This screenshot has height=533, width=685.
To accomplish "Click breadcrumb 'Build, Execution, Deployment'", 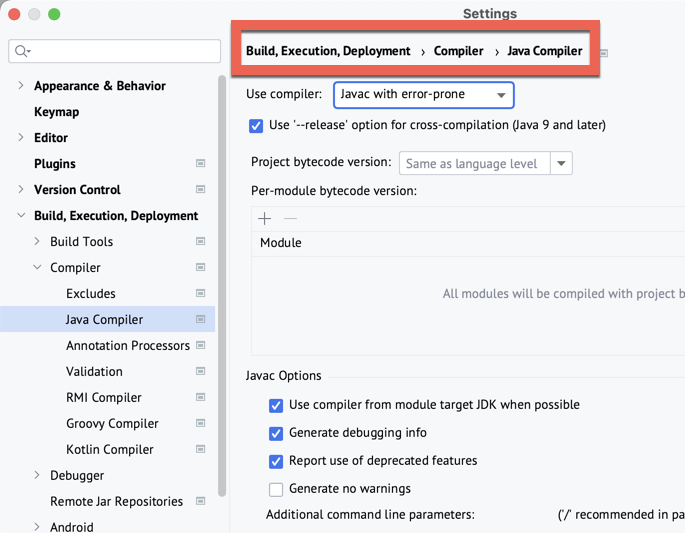I will point(328,51).
